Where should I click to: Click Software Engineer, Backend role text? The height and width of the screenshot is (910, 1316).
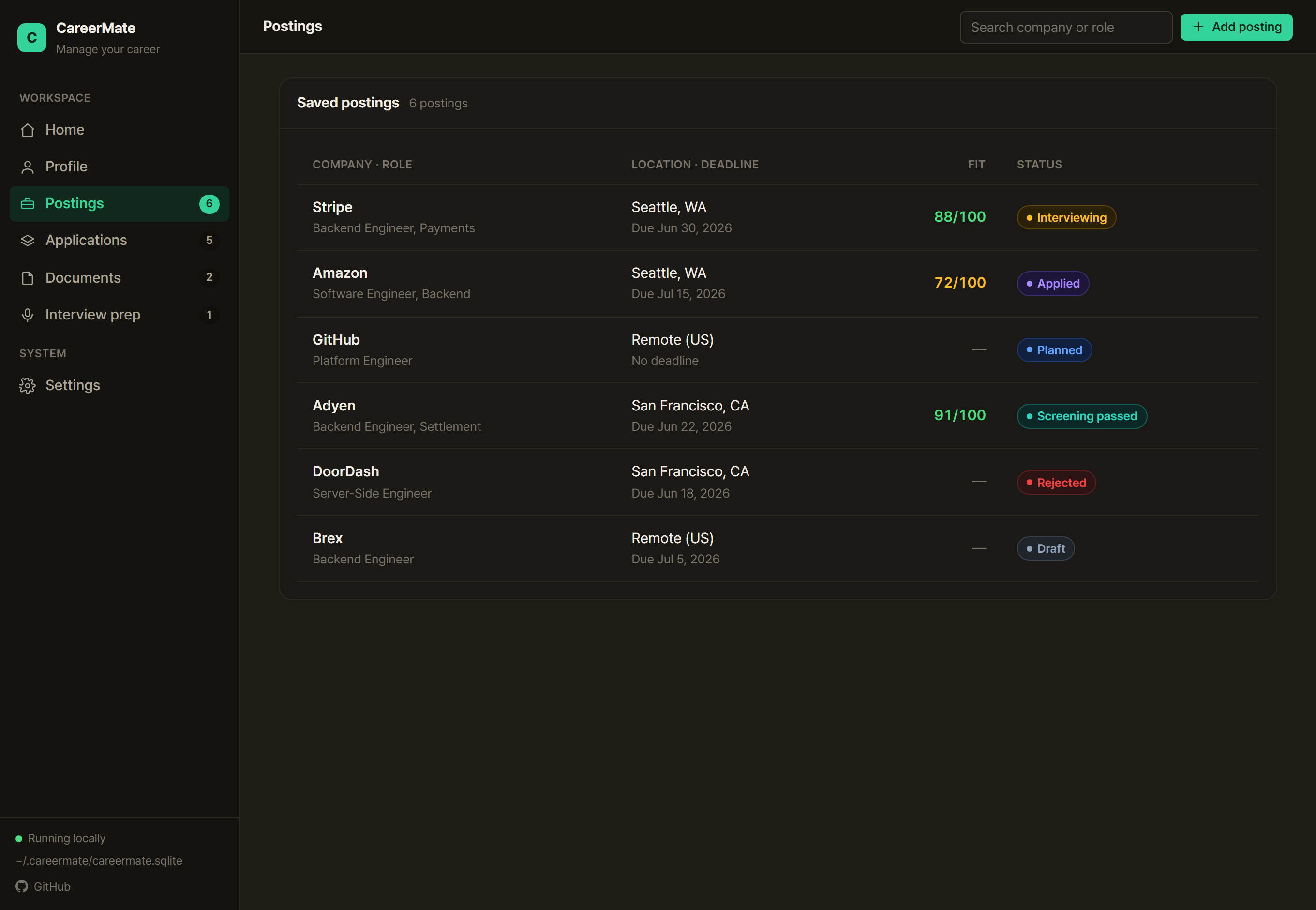click(391, 294)
